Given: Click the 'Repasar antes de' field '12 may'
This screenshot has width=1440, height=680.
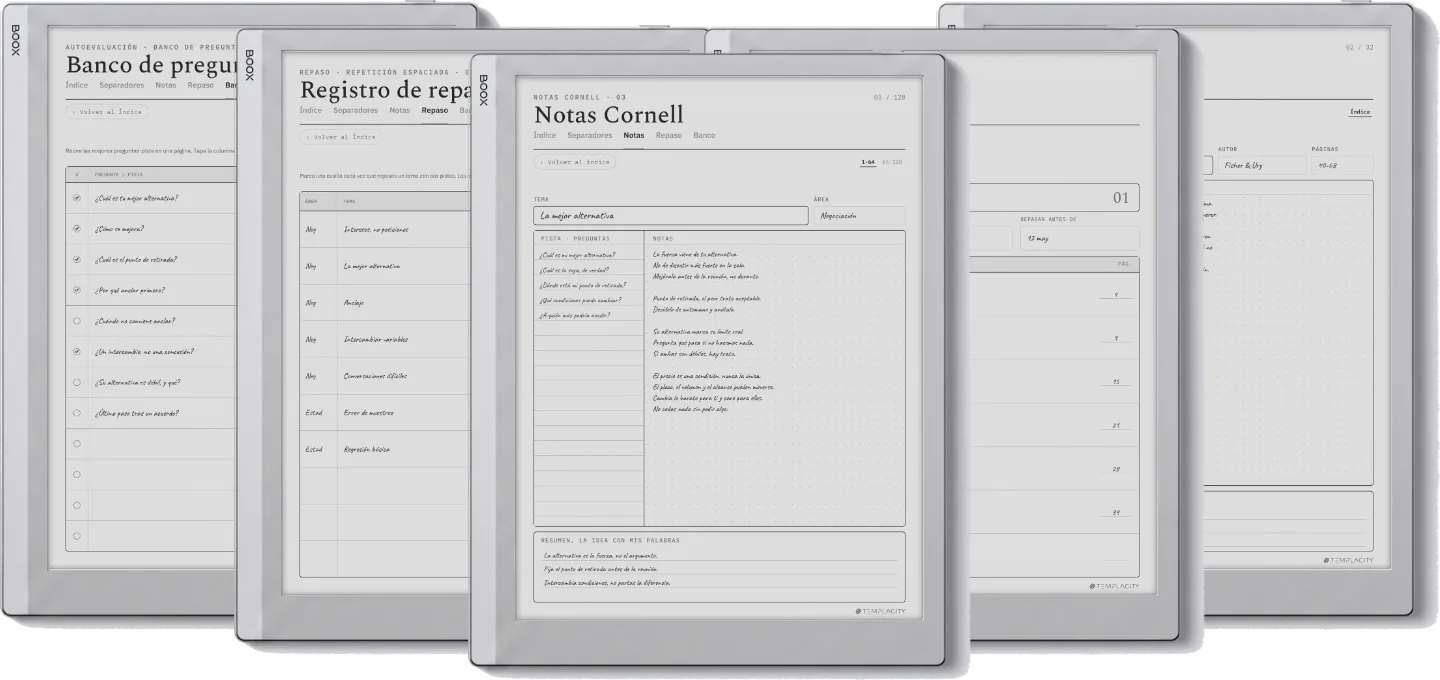Looking at the screenshot, I should (1079, 238).
